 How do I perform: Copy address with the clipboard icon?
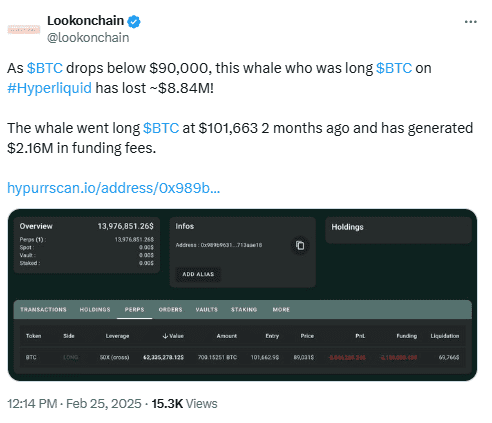pos(300,245)
